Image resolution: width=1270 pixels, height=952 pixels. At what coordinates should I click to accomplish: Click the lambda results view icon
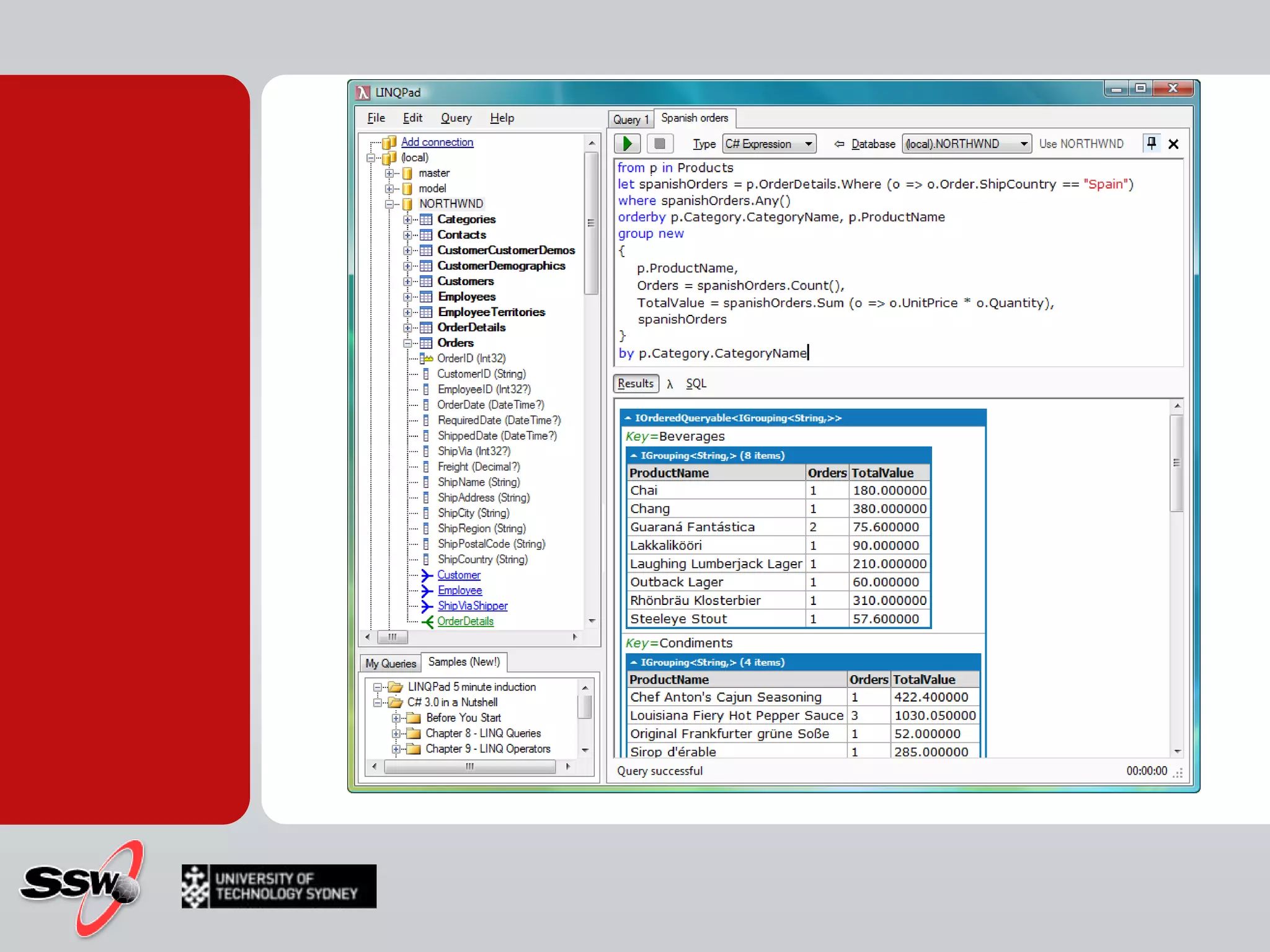click(670, 384)
